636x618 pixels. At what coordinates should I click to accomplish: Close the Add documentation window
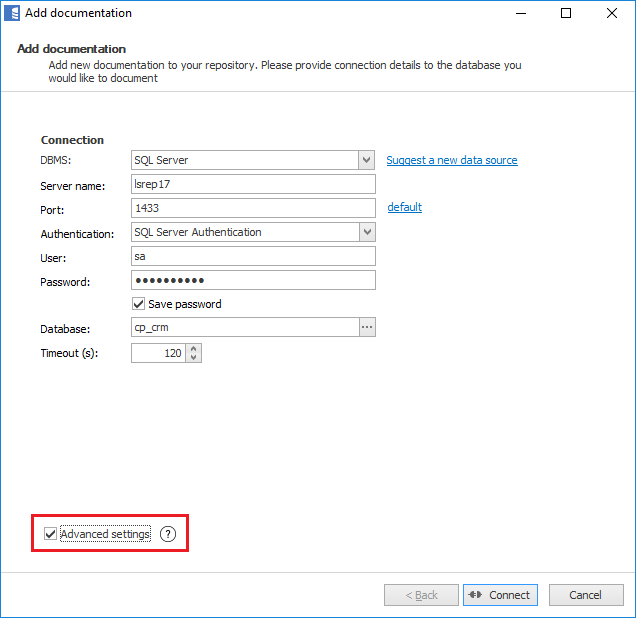click(612, 13)
